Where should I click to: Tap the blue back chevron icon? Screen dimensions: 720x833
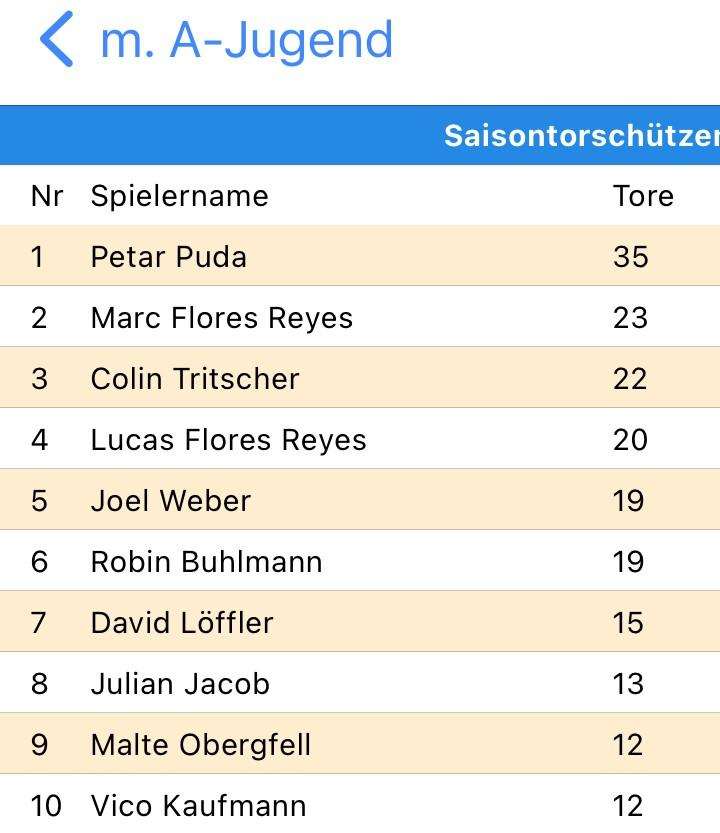[56, 39]
